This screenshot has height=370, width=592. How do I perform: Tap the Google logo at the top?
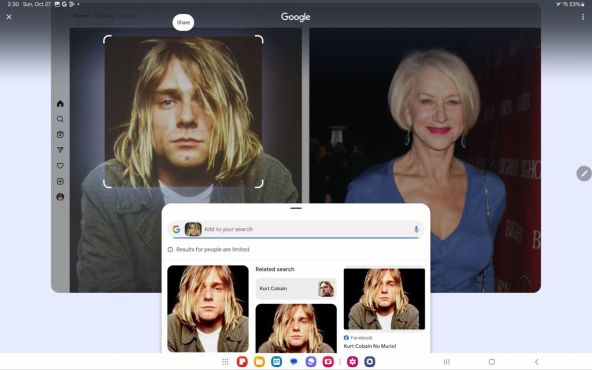coord(296,17)
